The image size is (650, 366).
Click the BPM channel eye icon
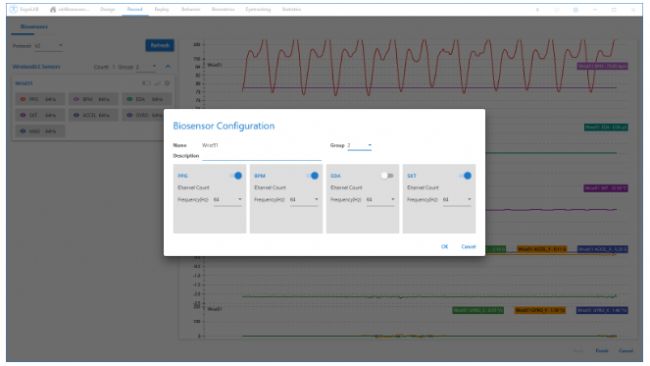click(76, 99)
